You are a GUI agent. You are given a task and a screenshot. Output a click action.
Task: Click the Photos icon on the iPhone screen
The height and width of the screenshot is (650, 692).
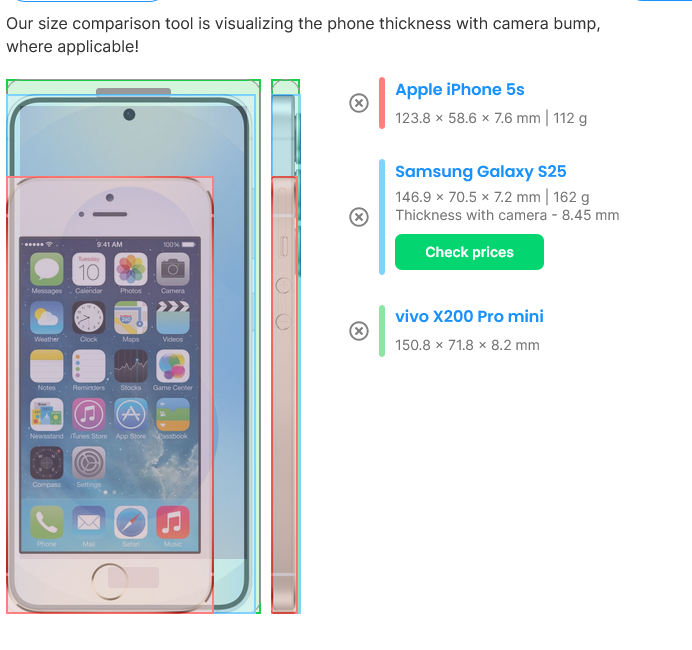click(x=131, y=269)
